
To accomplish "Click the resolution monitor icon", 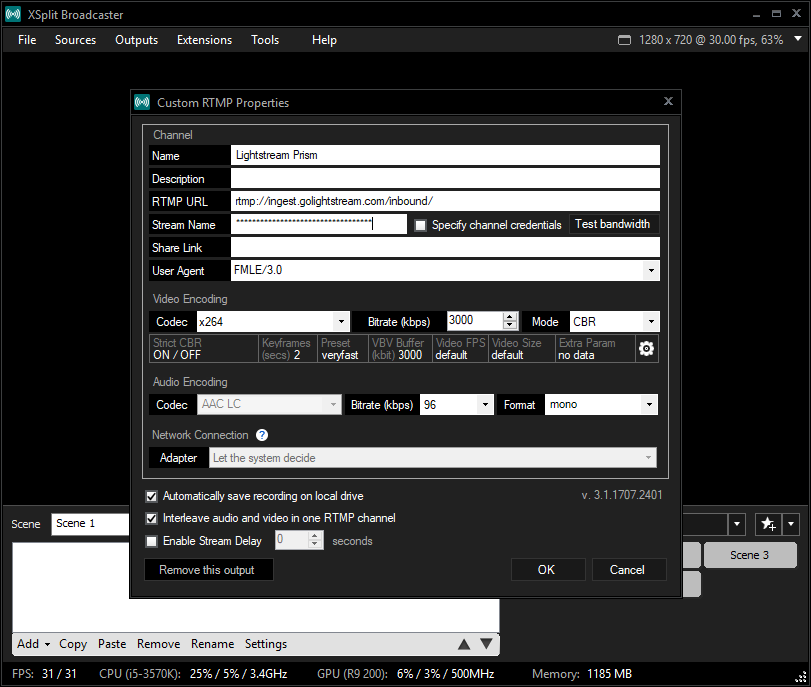I will tap(624, 40).
